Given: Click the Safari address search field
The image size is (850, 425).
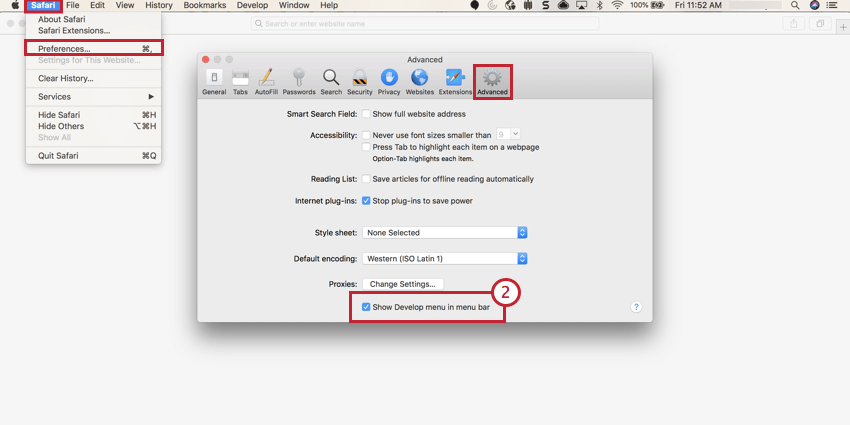Looking at the screenshot, I should (x=425, y=23).
